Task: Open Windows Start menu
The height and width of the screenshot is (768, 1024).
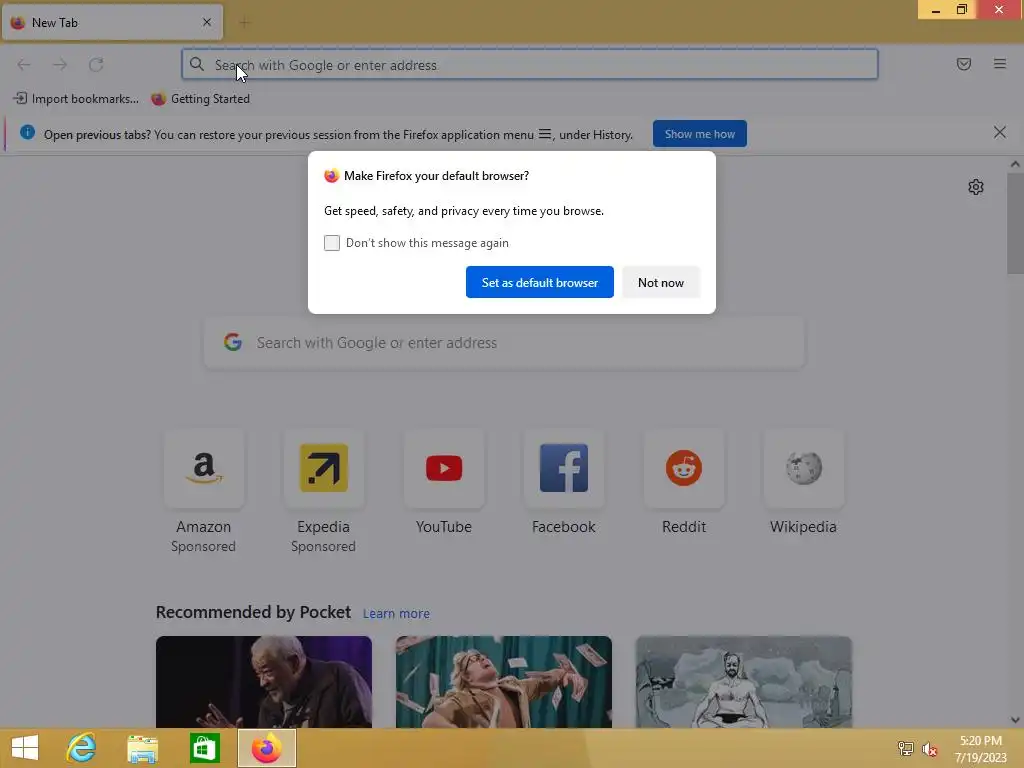Action: pyautogui.click(x=25, y=748)
